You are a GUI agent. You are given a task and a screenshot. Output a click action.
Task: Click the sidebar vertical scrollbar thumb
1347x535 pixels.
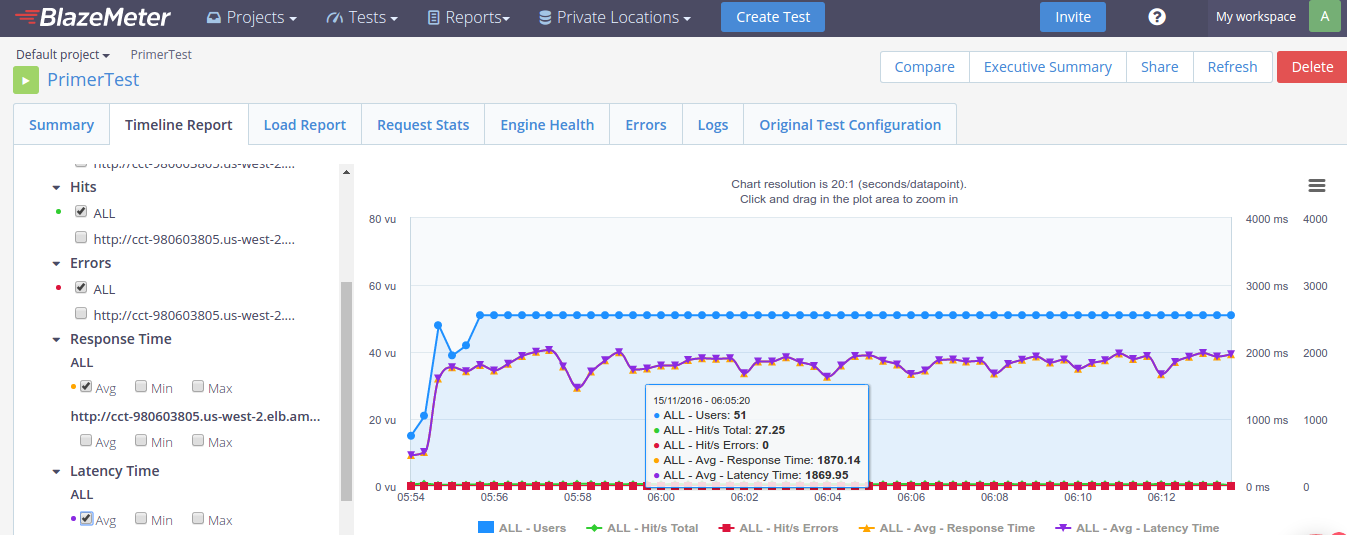pos(346,390)
